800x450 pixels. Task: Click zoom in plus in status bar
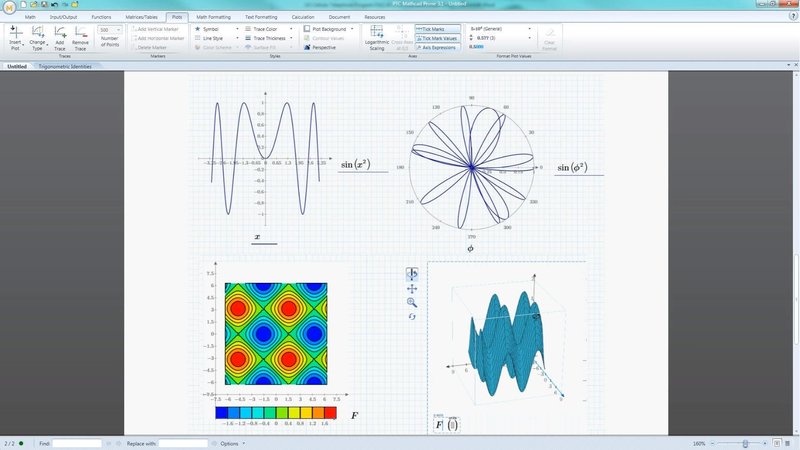pos(765,443)
